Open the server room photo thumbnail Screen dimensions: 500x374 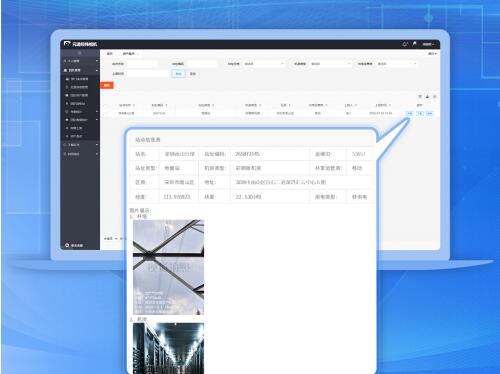pos(168,348)
